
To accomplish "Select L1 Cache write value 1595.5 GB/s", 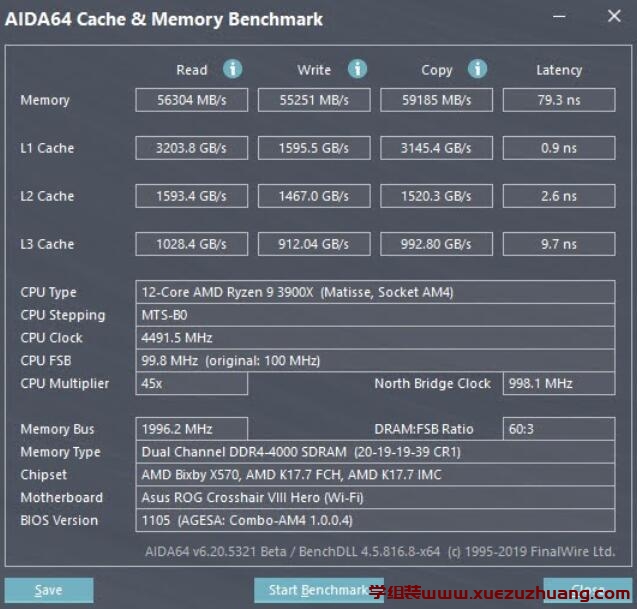I will point(314,148).
